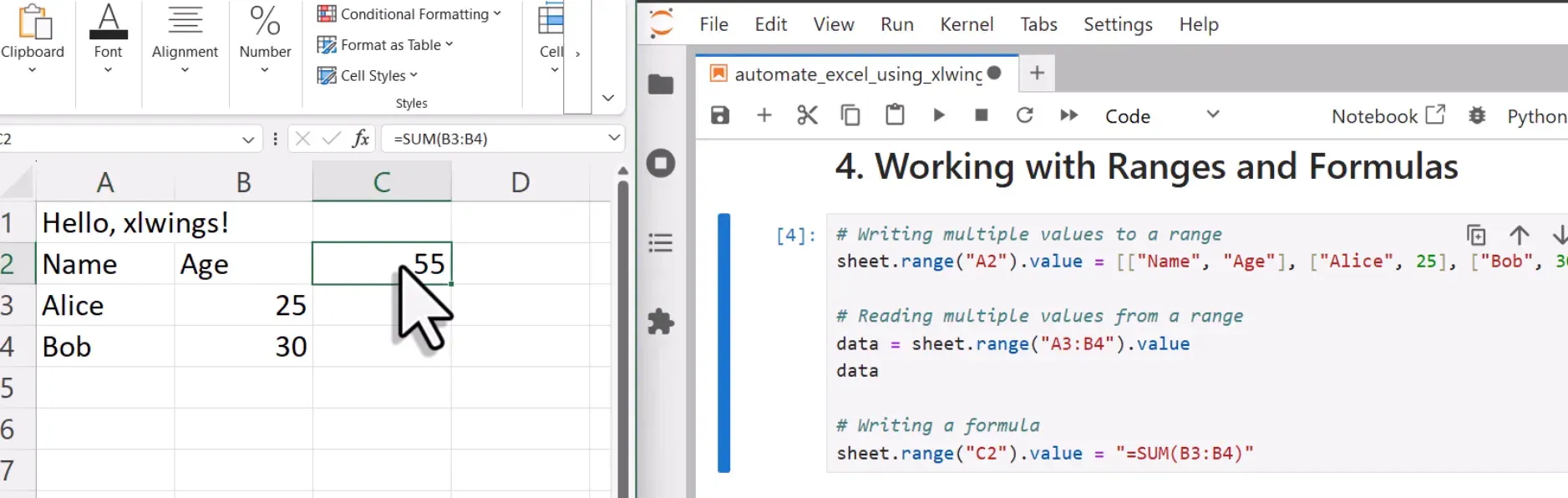This screenshot has width=1568, height=498.
Task: Select the cell with value 25
Action: (243, 305)
